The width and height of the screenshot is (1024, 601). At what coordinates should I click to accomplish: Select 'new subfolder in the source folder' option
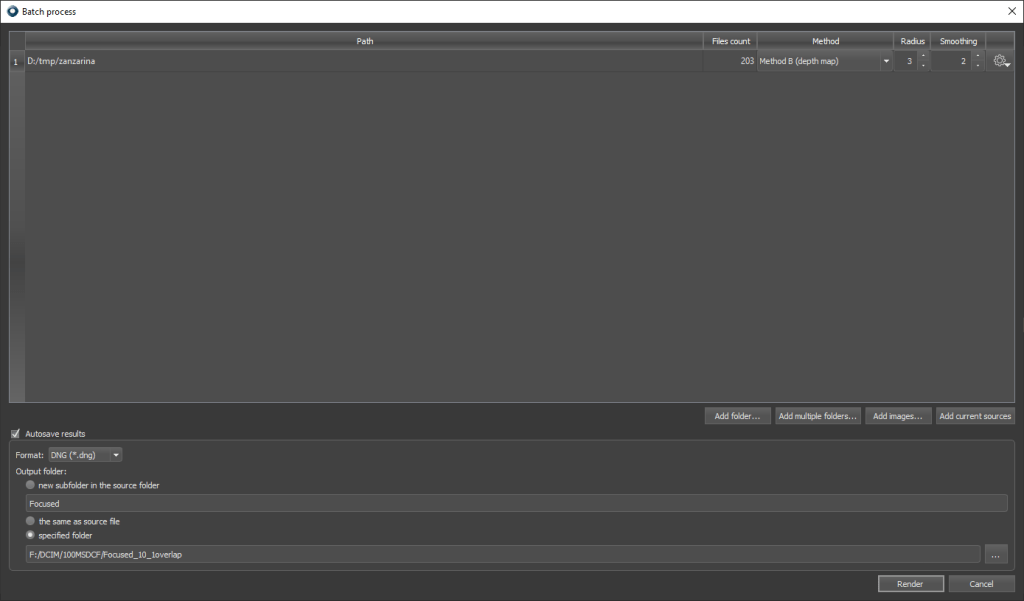[x=31, y=485]
